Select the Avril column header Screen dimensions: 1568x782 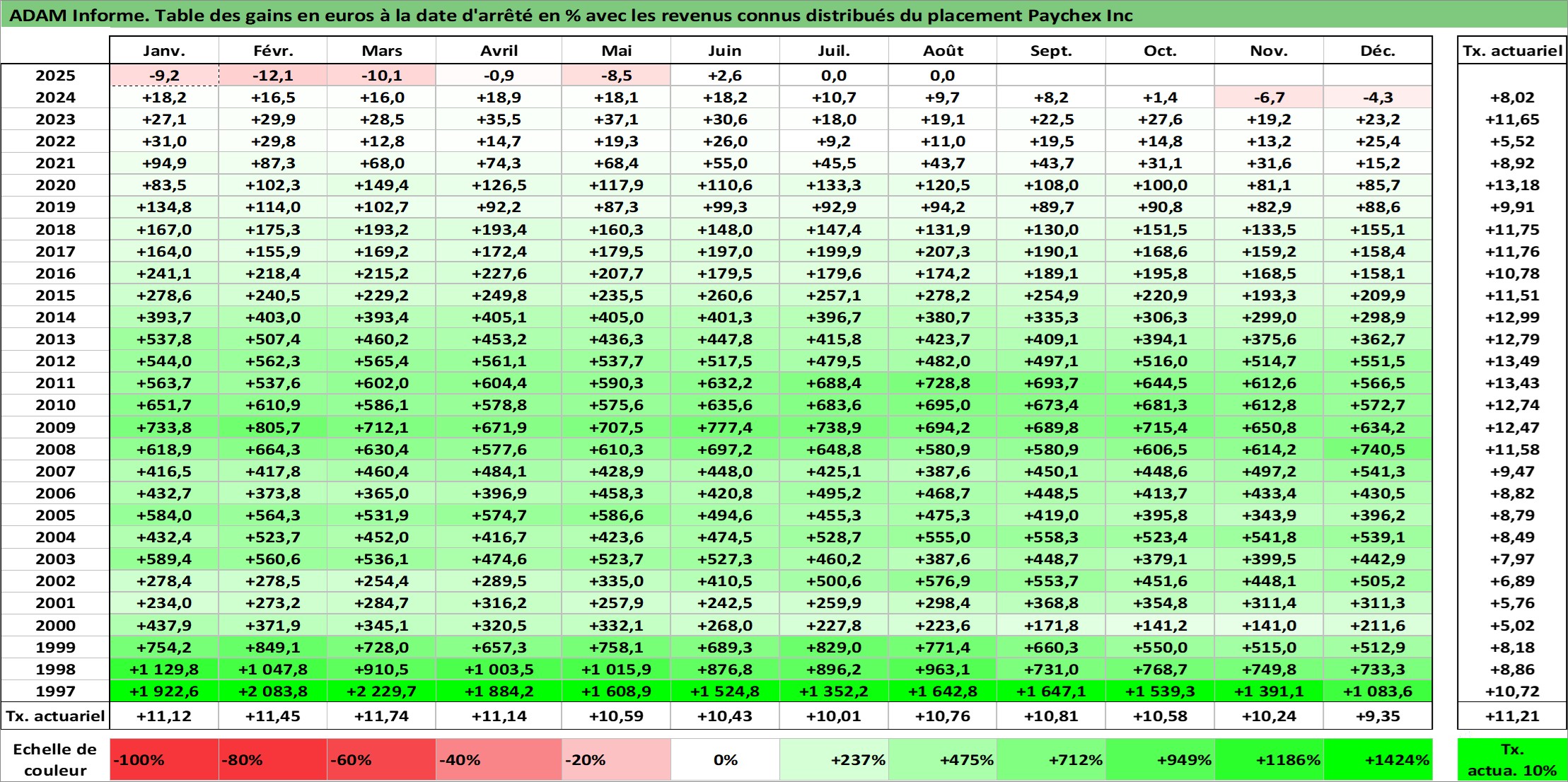[499, 50]
